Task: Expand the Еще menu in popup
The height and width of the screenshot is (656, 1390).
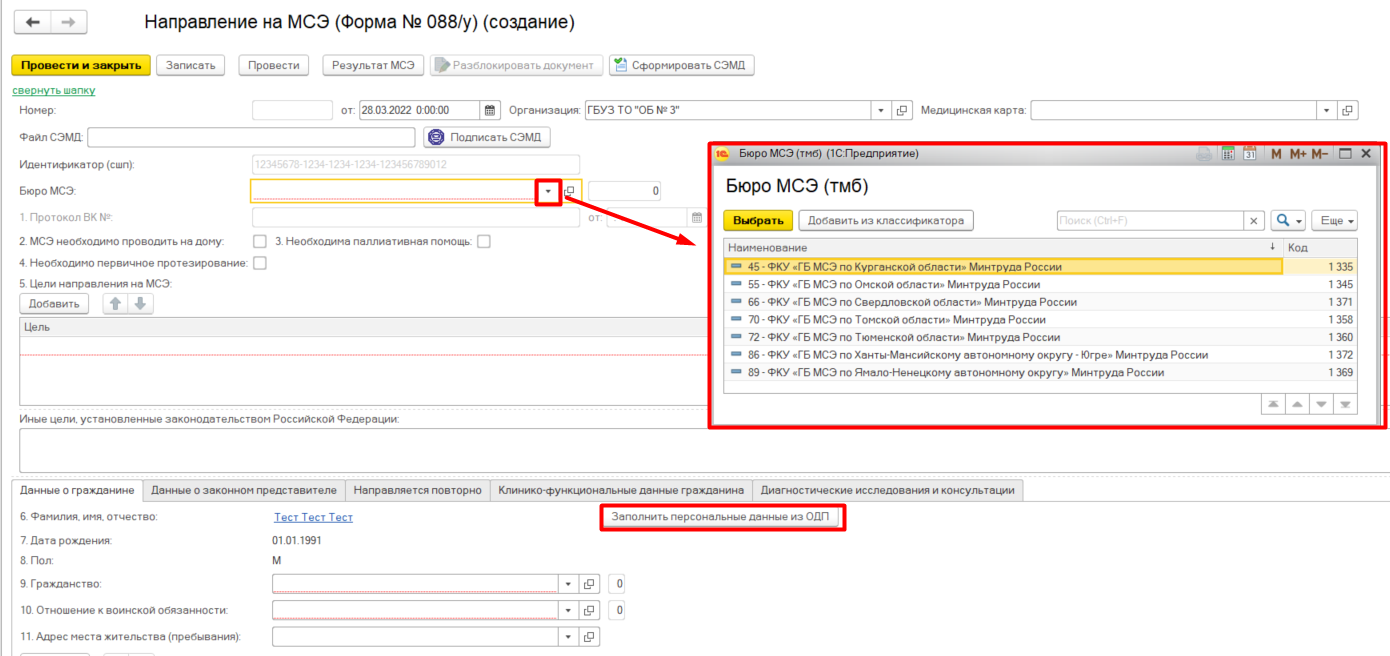Action: coord(1334,220)
